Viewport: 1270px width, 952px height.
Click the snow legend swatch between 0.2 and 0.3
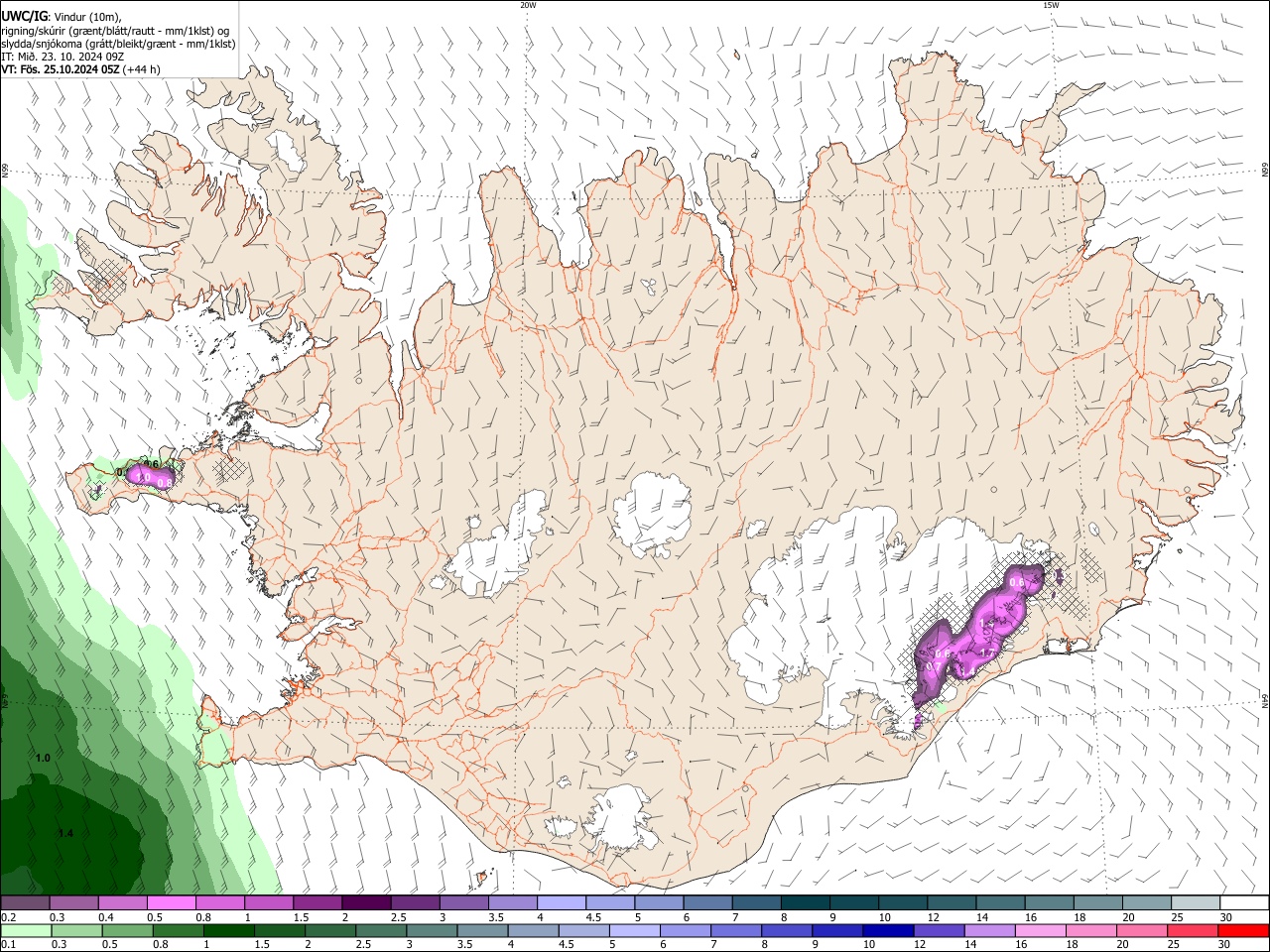click(x=25, y=902)
